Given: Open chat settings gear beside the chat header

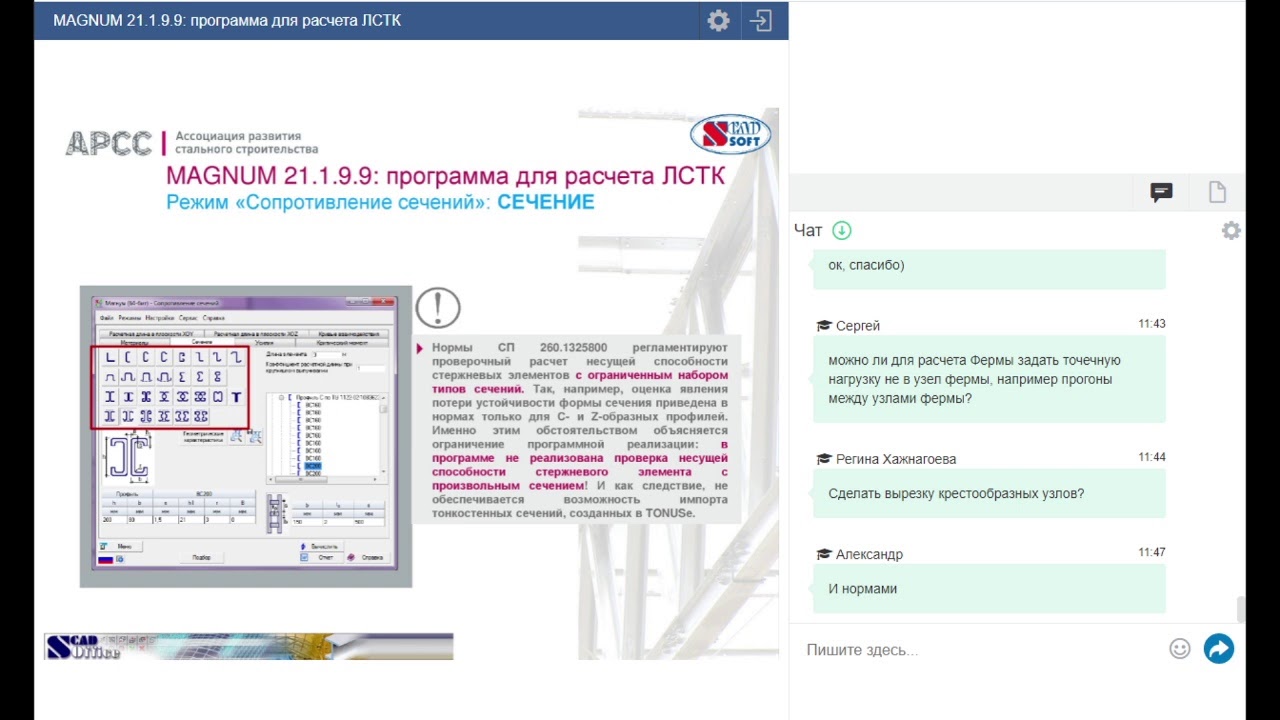Looking at the screenshot, I should point(1231,231).
